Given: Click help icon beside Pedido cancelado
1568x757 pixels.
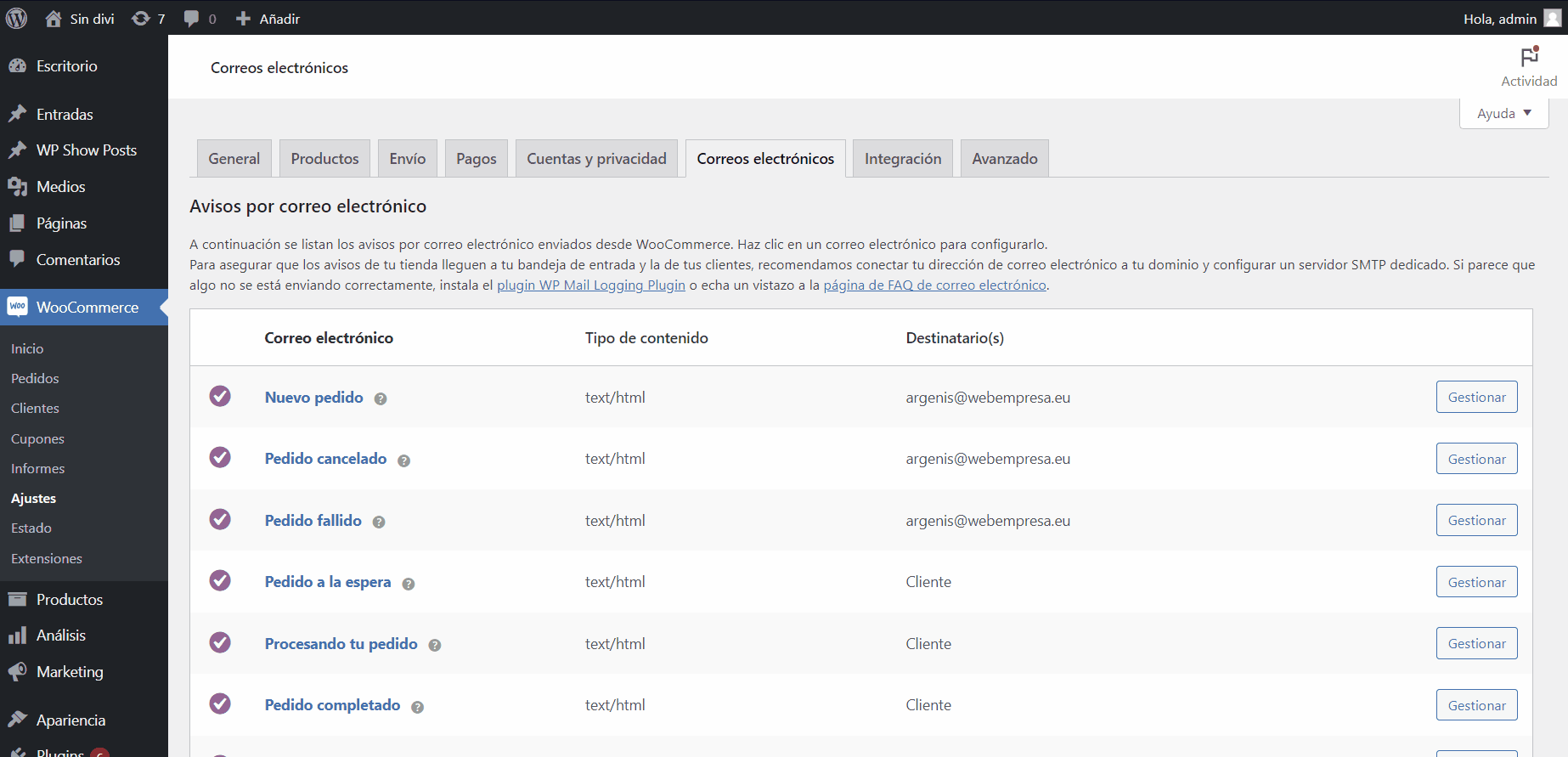Looking at the screenshot, I should coord(404,460).
